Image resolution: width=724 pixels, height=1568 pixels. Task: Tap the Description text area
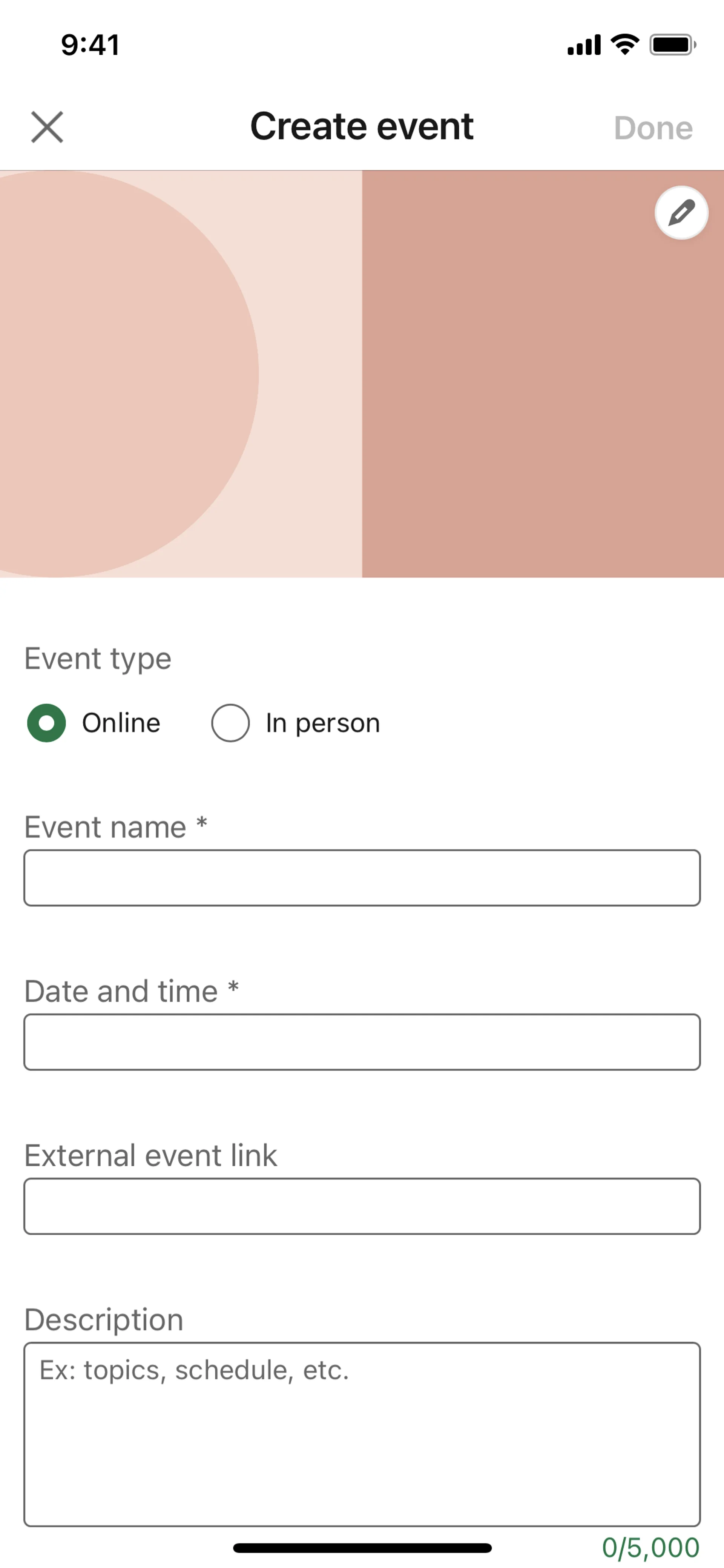pos(362,1434)
